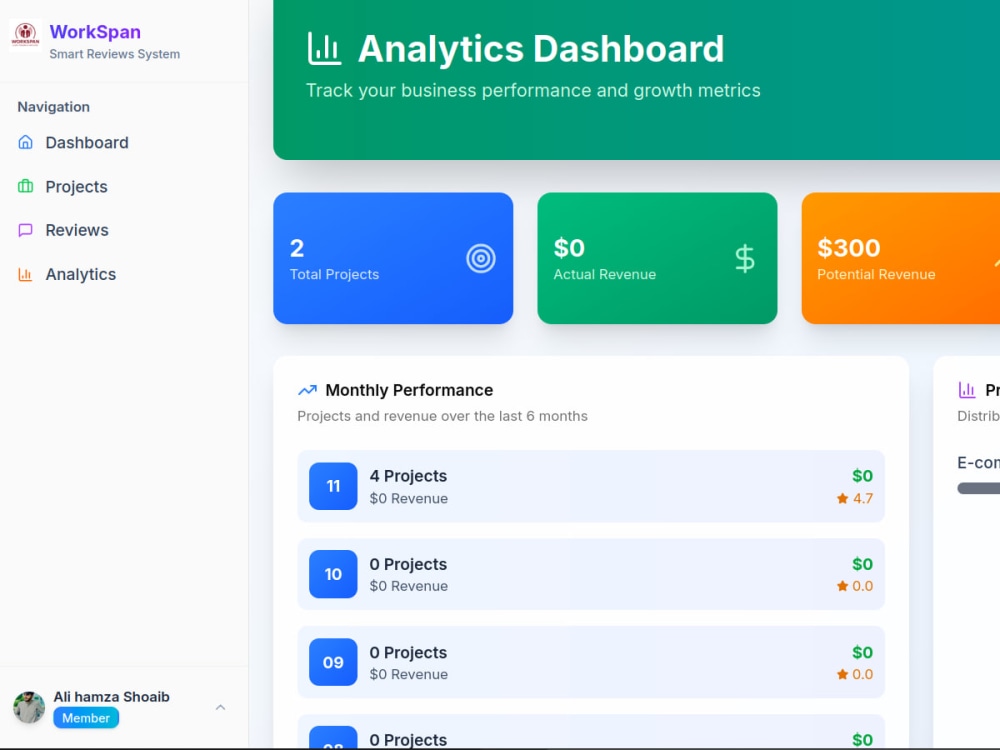Click the purple chart icon on right panel
Image resolution: width=1000 pixels, height=750 pixels.
[967, 390]
